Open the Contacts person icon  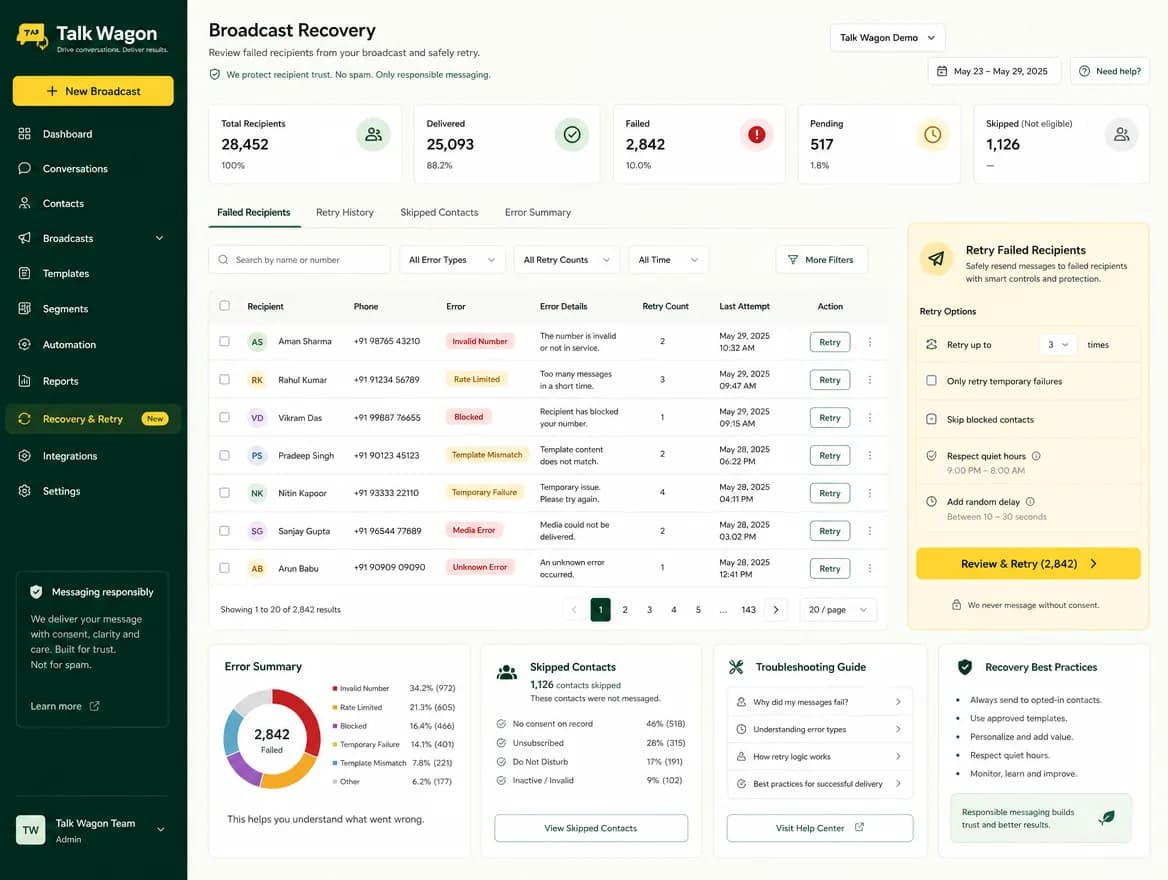point(25,203)
